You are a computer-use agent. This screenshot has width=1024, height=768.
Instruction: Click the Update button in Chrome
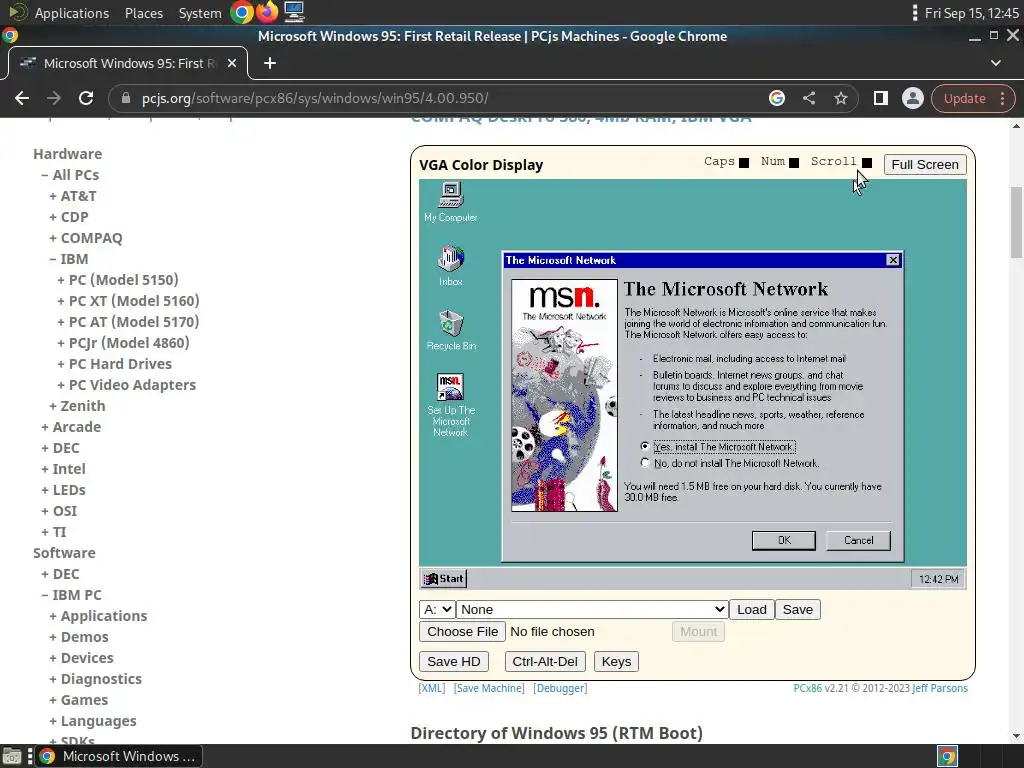[964, 99]
